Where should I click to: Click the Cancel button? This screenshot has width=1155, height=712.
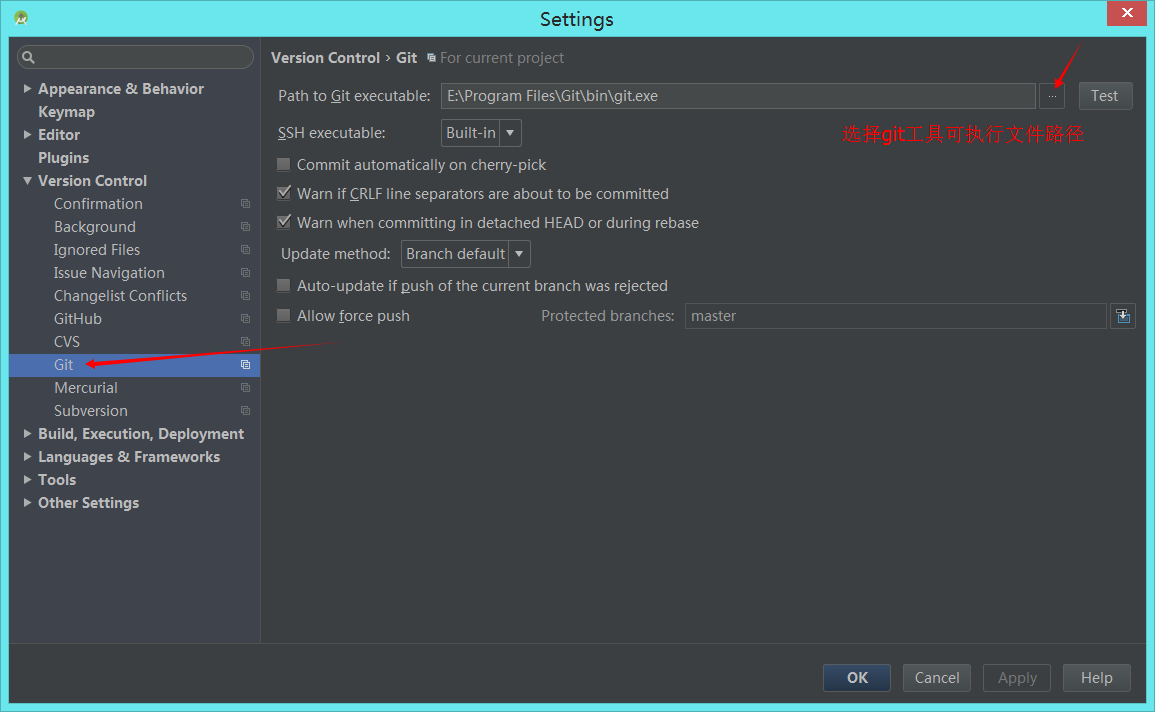click(936, 677)
